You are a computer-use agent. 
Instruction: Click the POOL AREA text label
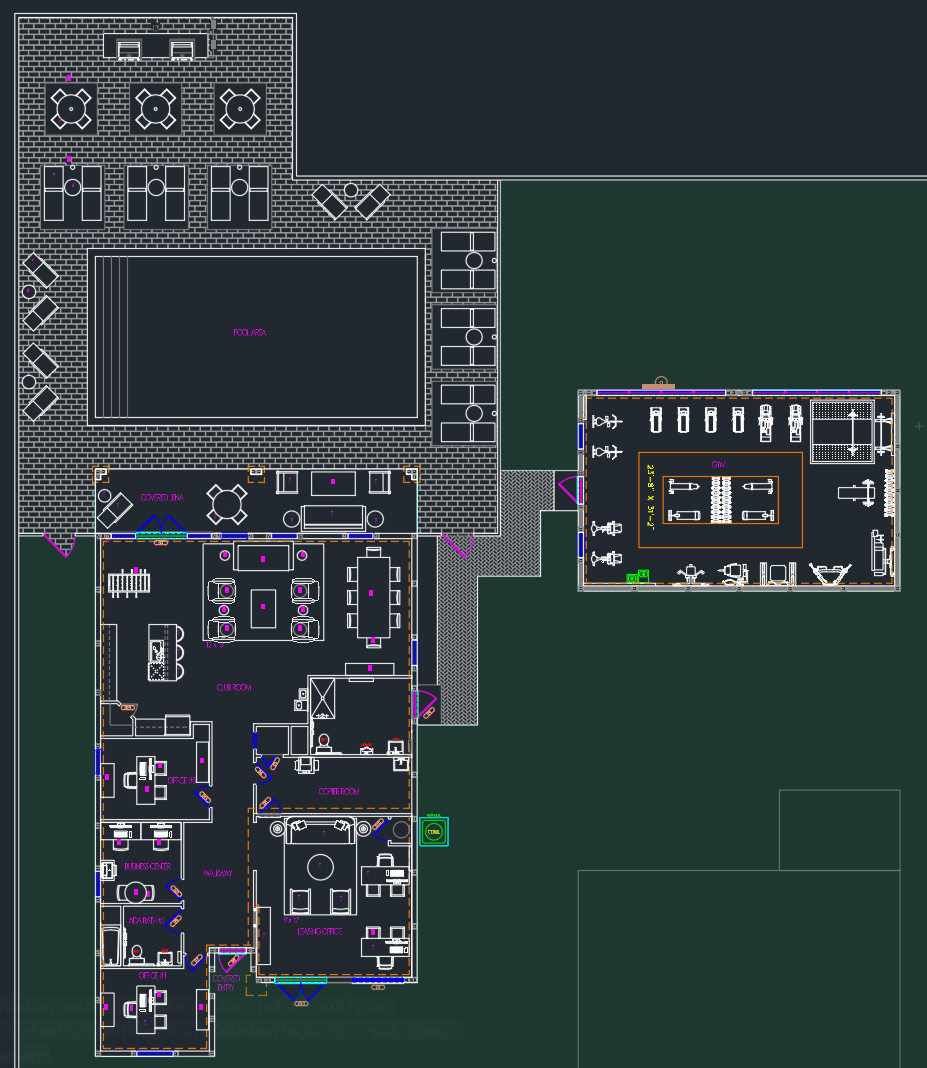tap(250, 332)
